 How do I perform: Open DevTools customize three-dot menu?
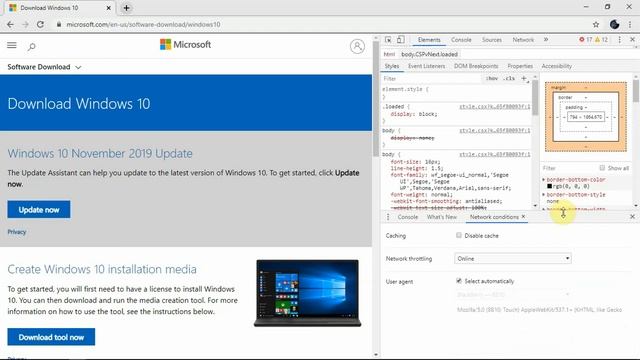[x=620, y=40]
